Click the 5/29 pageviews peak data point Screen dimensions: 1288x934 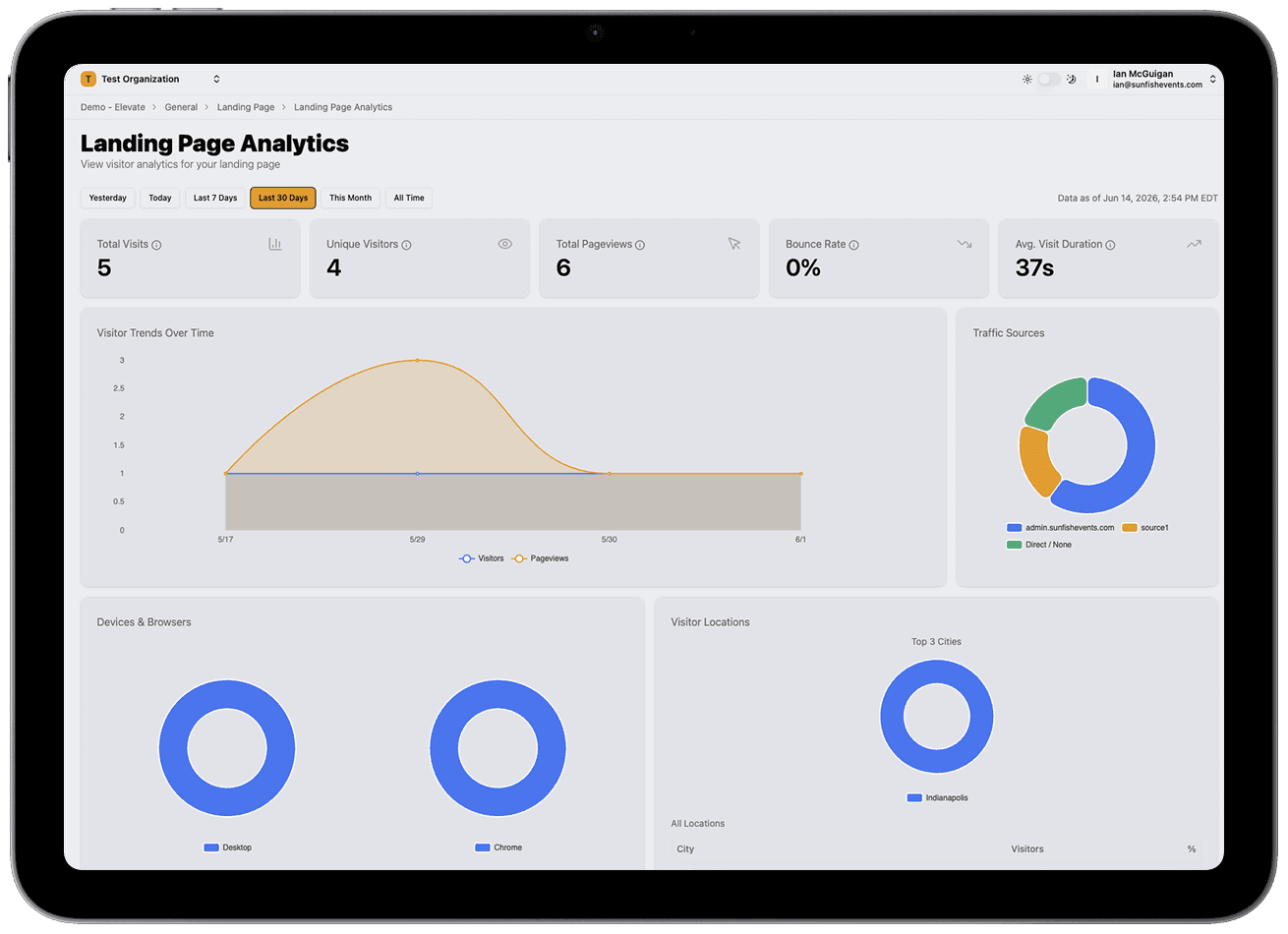point(418,360)
